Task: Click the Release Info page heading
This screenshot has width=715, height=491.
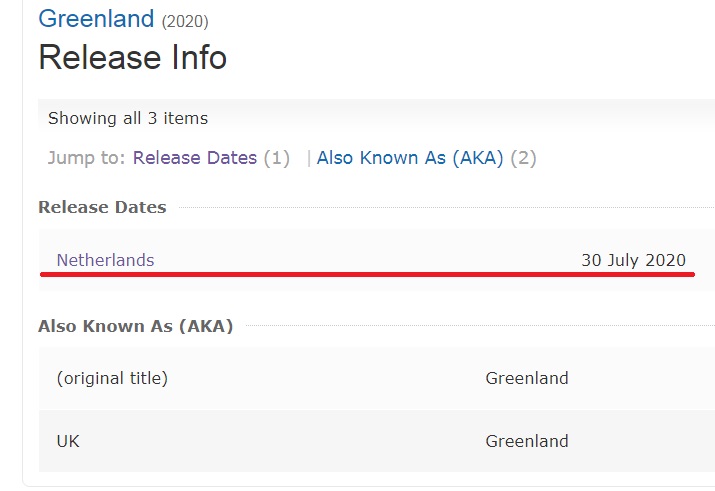Action: click(x=132, y=57)
